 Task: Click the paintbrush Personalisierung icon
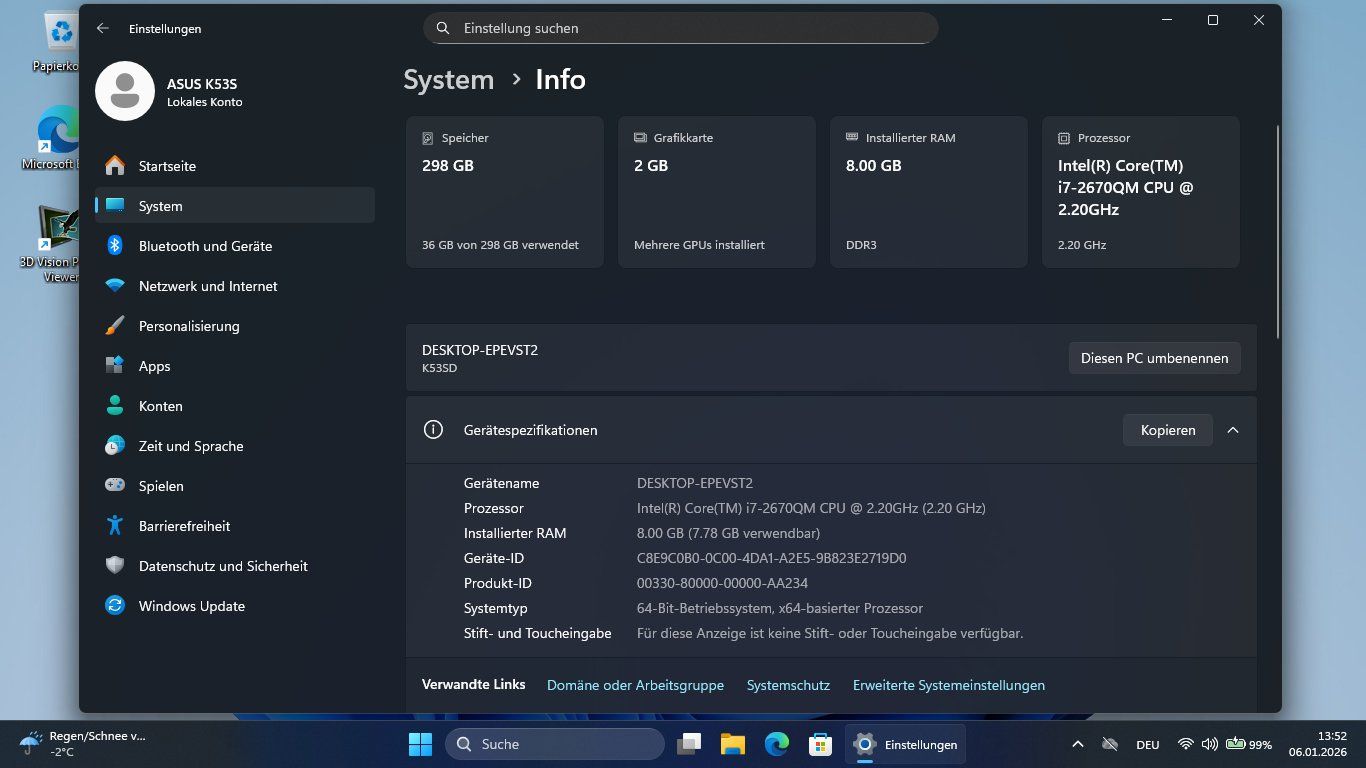(x=115, y=326)
